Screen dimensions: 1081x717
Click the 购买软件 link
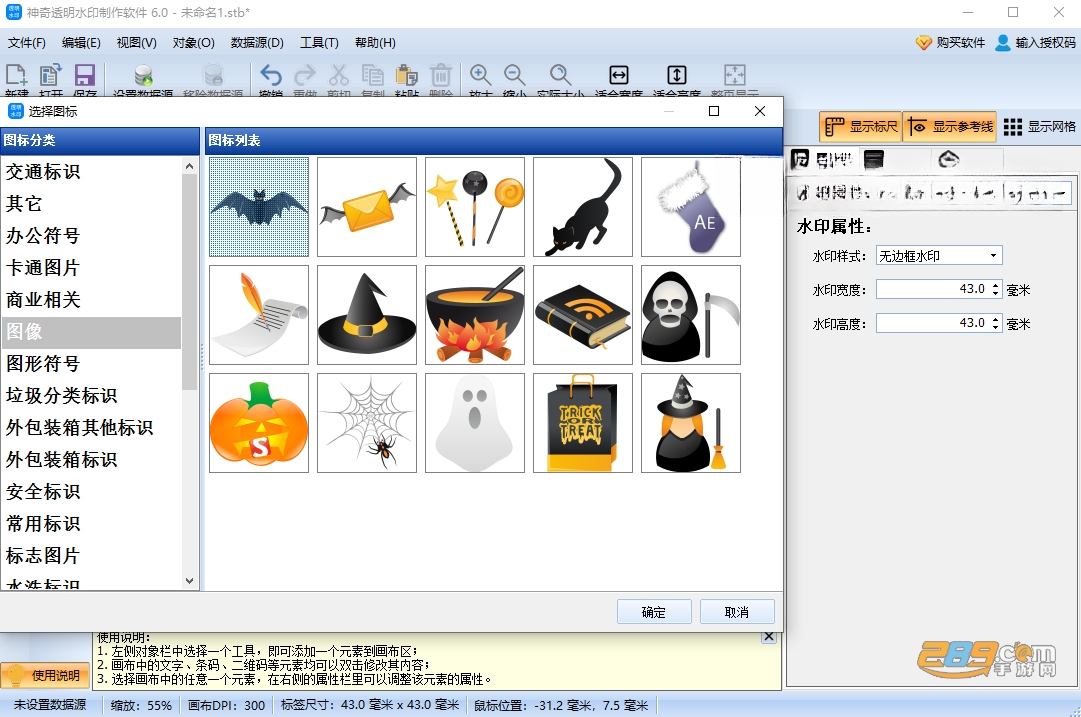pos(951,43)
